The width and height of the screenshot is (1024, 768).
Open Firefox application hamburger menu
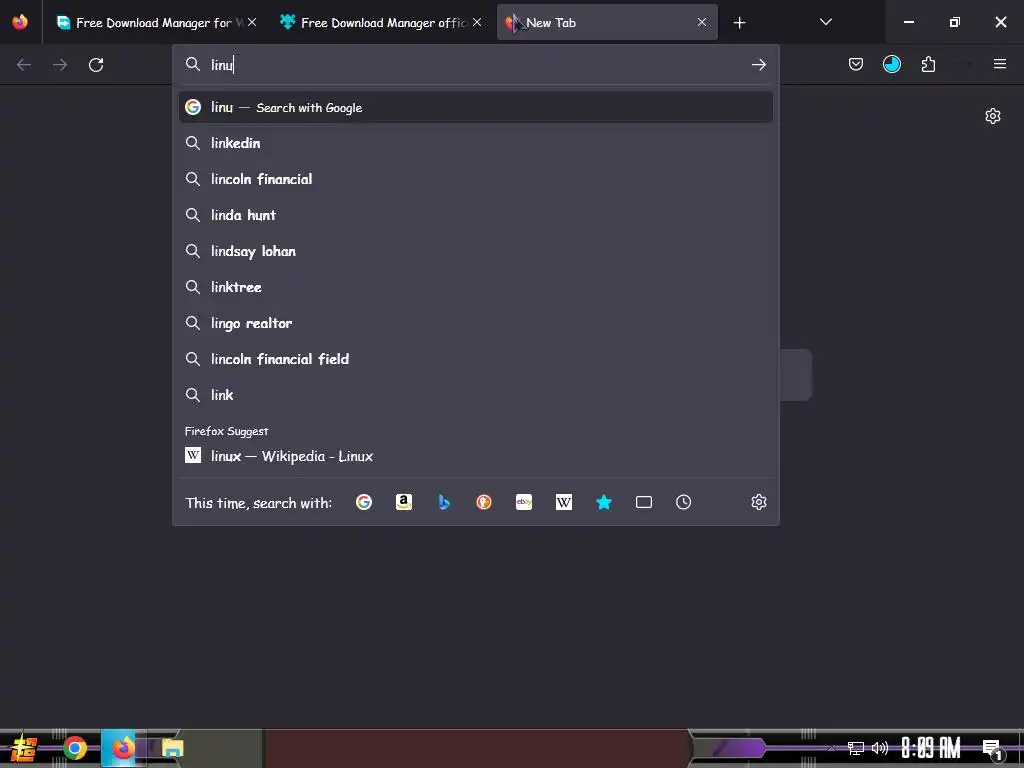999,64
